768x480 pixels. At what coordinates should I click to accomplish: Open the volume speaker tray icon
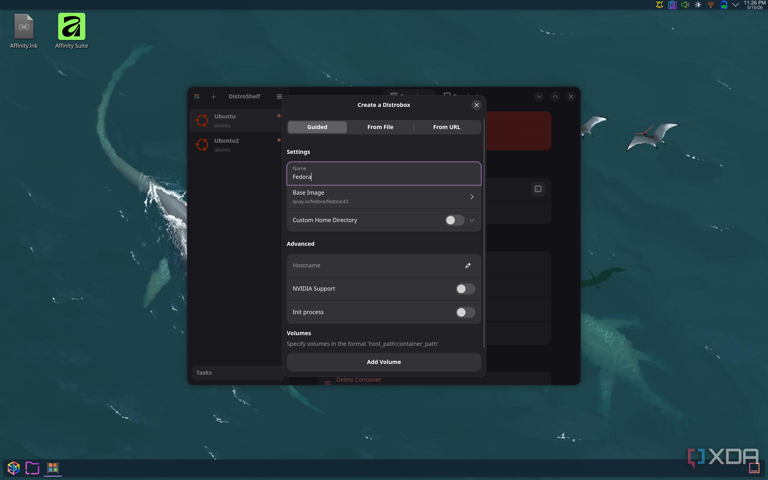point(685,5)
